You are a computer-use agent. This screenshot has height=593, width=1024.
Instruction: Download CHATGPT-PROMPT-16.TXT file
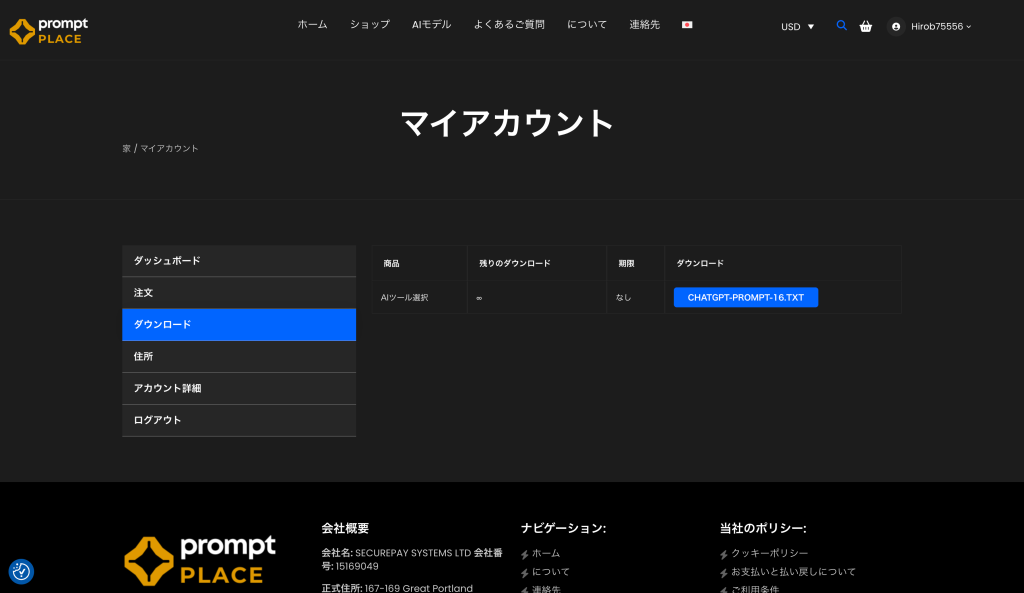click(745, 297)
